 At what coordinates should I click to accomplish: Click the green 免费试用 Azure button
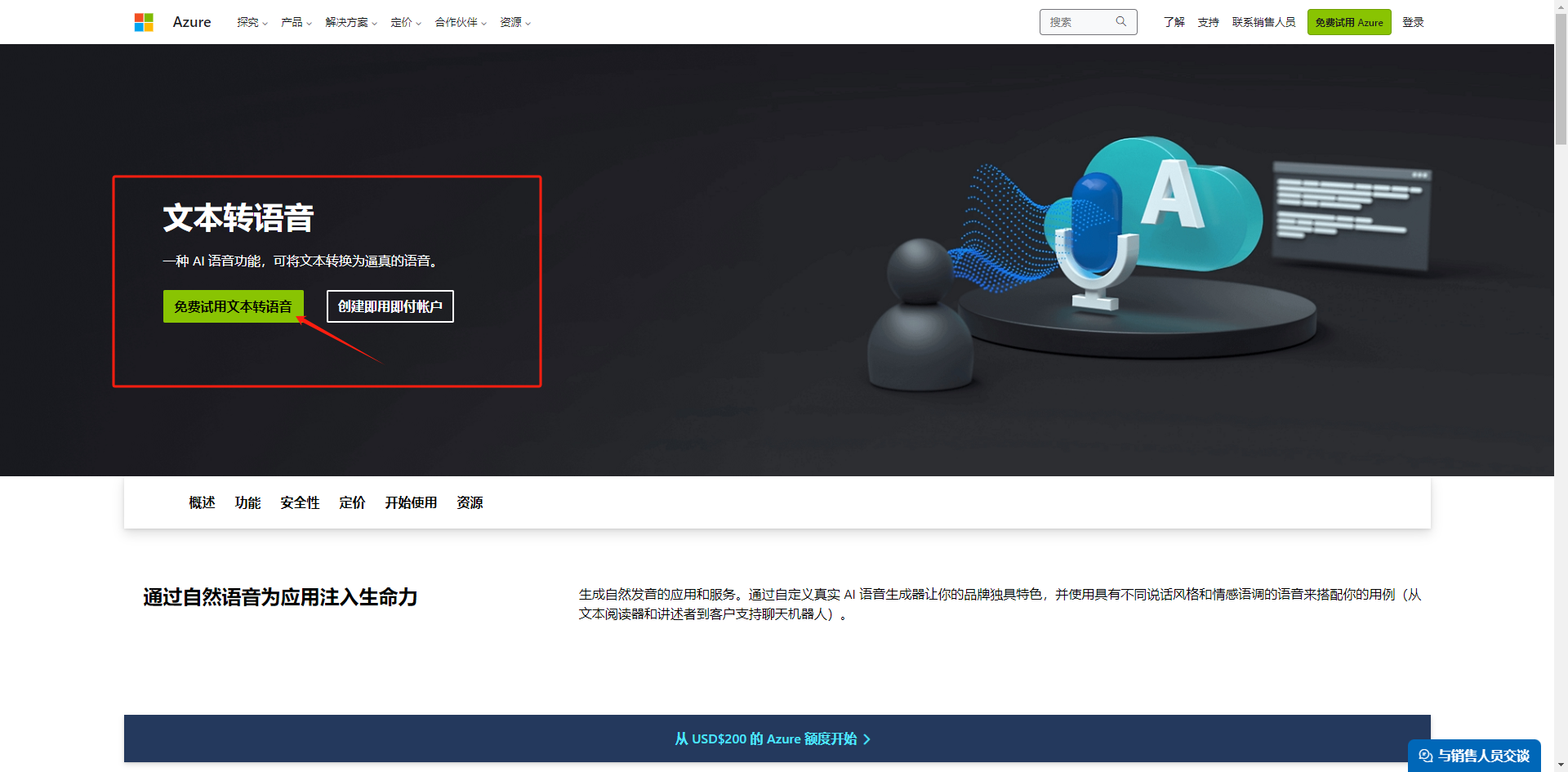[x=1349, y=22]
